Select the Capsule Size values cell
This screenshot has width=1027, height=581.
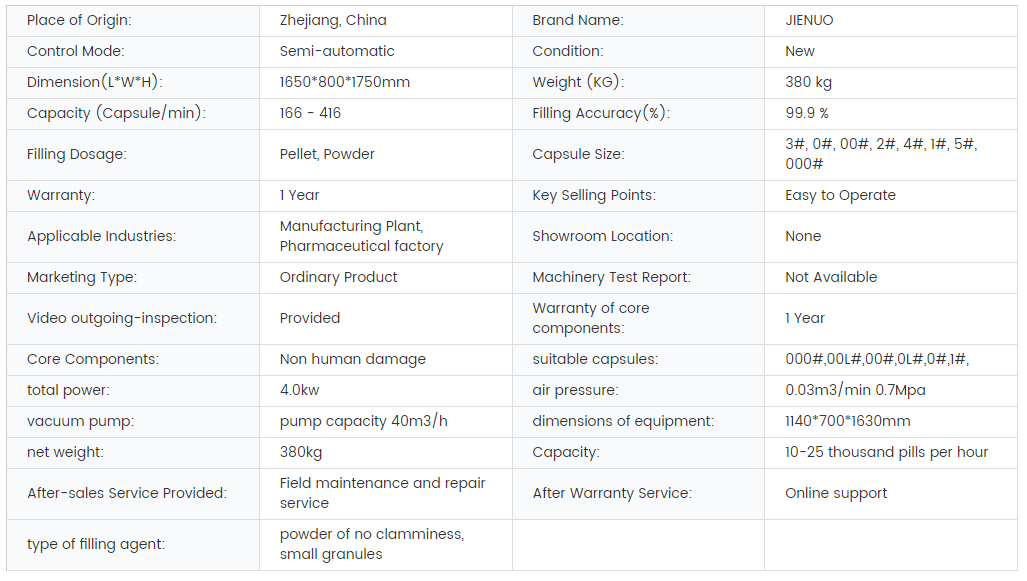[891, 155]
